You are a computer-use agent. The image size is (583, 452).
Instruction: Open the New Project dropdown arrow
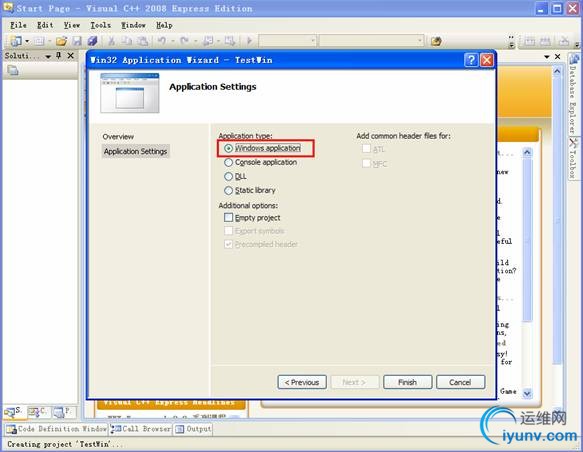coord(27,41)
